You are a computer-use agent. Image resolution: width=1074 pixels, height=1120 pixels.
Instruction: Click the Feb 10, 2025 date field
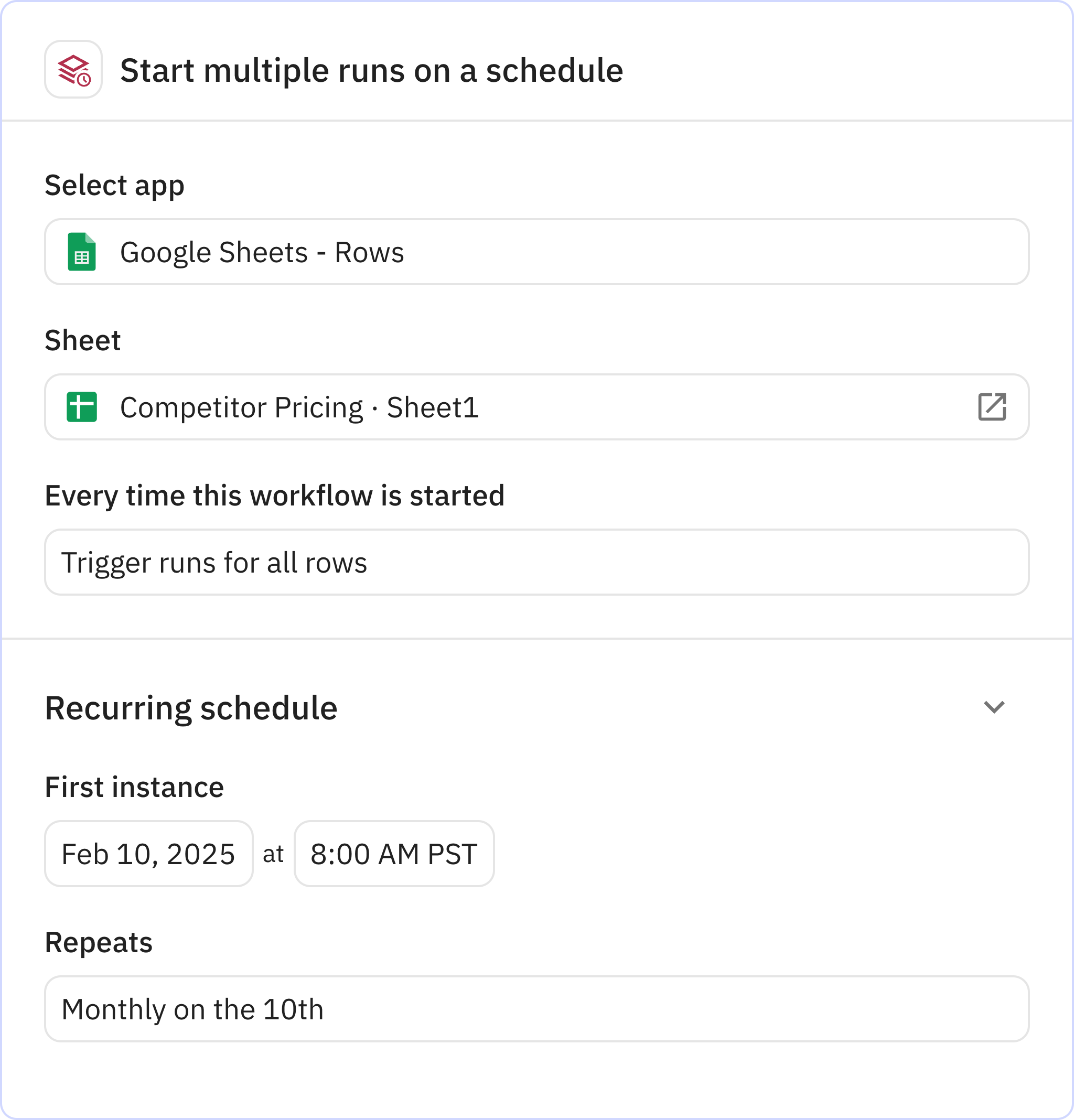tap(148, 854)
